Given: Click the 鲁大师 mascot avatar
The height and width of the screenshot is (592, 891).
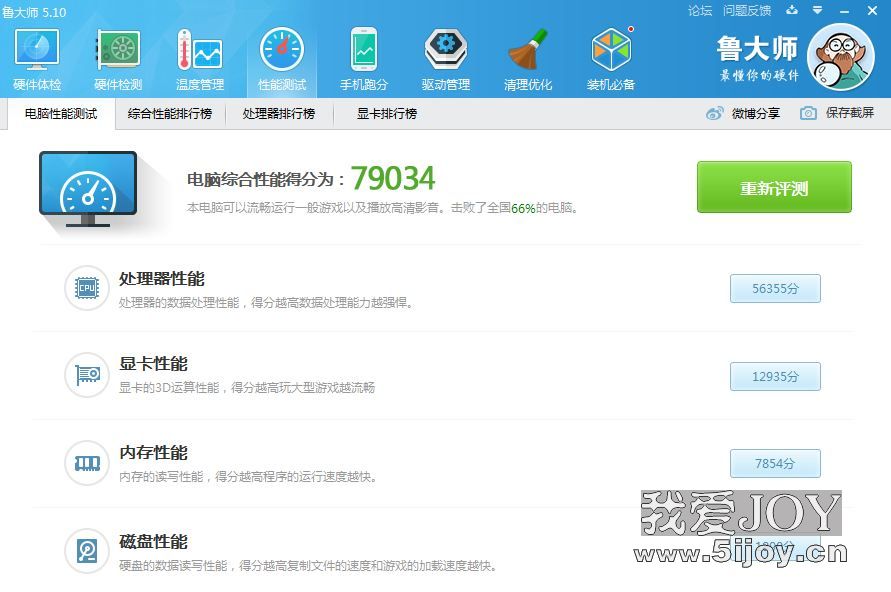Looking at the screenshot, I should (841, 57).
